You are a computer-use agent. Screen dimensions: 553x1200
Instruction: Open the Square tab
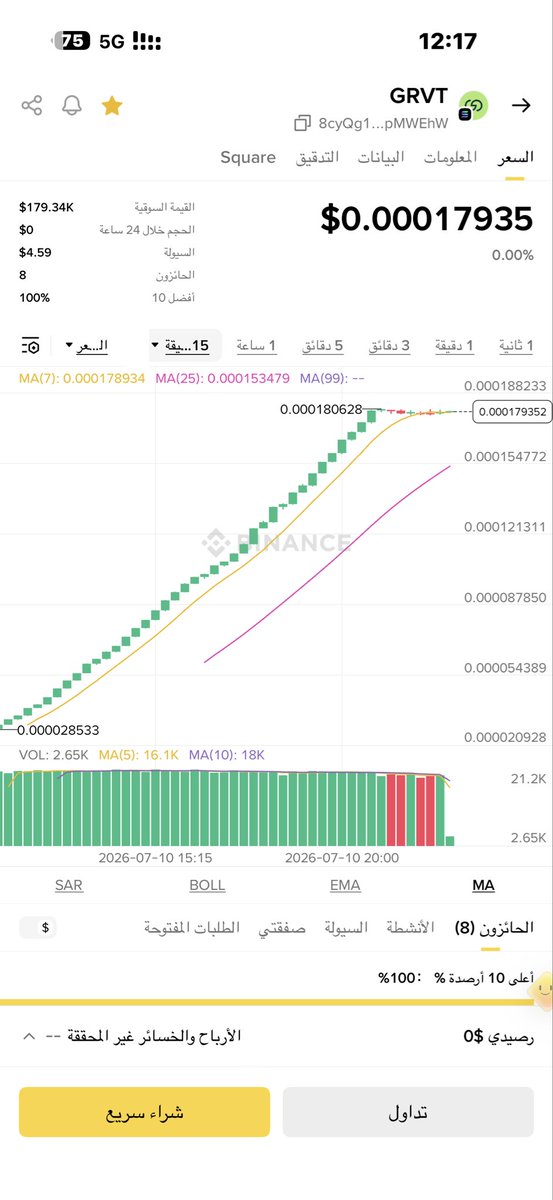(248, 157)
